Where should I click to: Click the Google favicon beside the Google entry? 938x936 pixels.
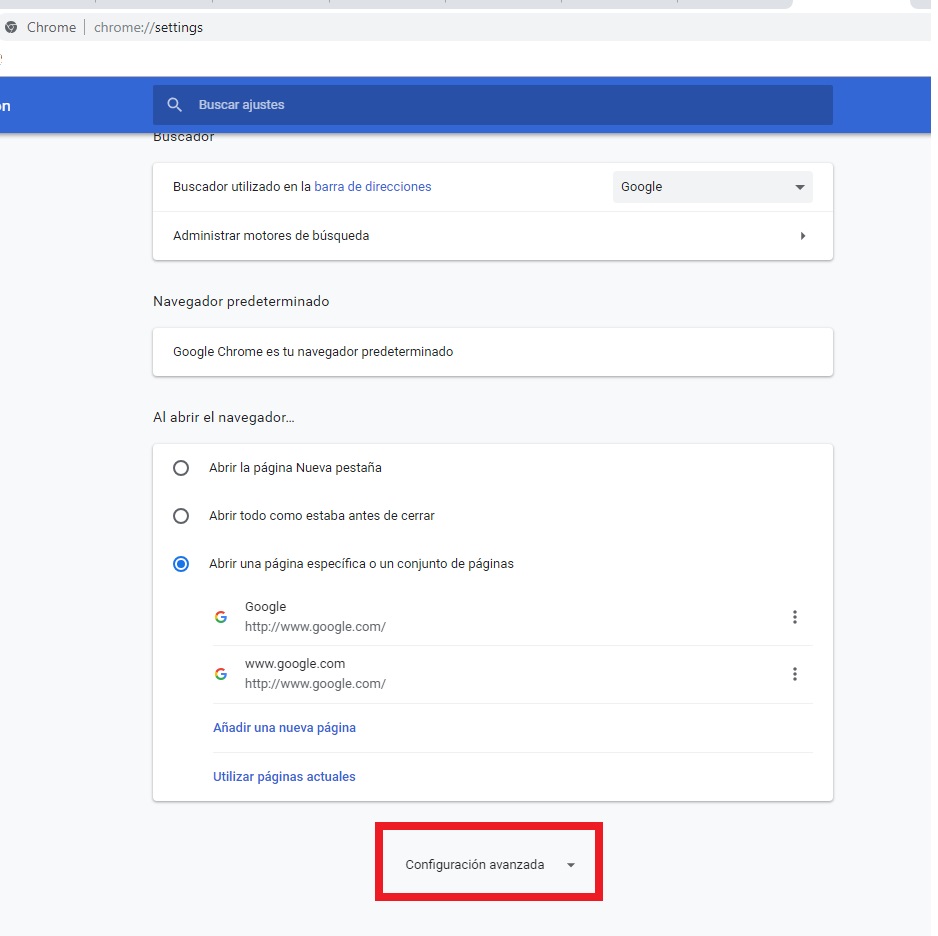[221, 617]
